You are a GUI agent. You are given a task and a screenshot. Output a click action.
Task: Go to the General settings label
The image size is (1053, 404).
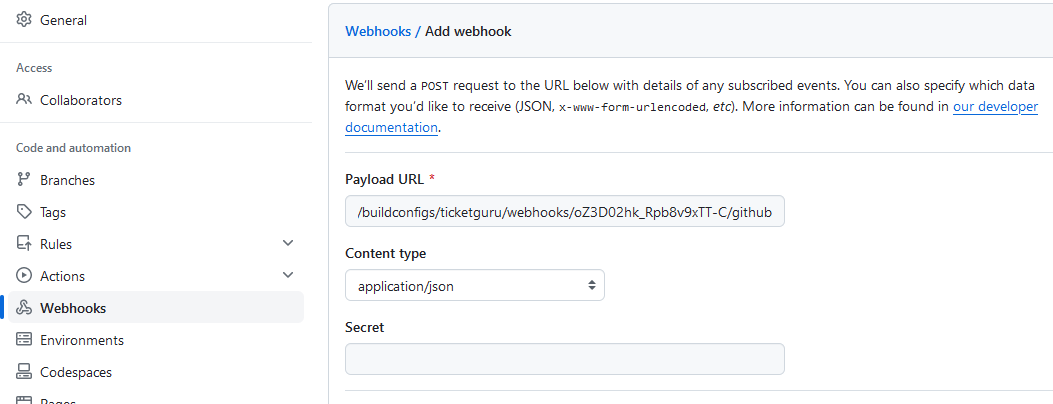pos(63,20)
